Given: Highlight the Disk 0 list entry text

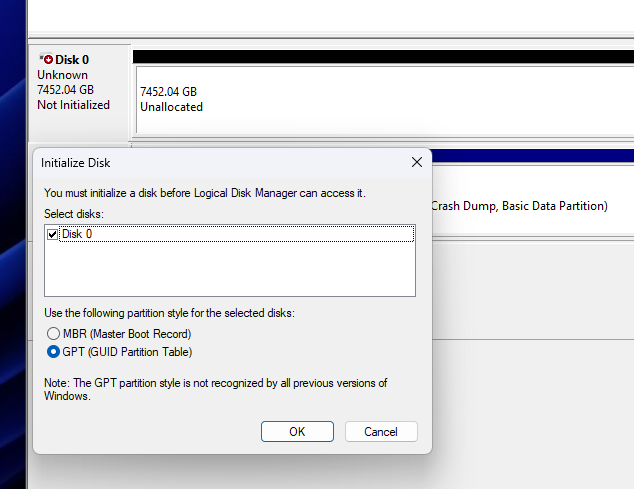Looking at the screenshot, I should [x=77, y=234].
